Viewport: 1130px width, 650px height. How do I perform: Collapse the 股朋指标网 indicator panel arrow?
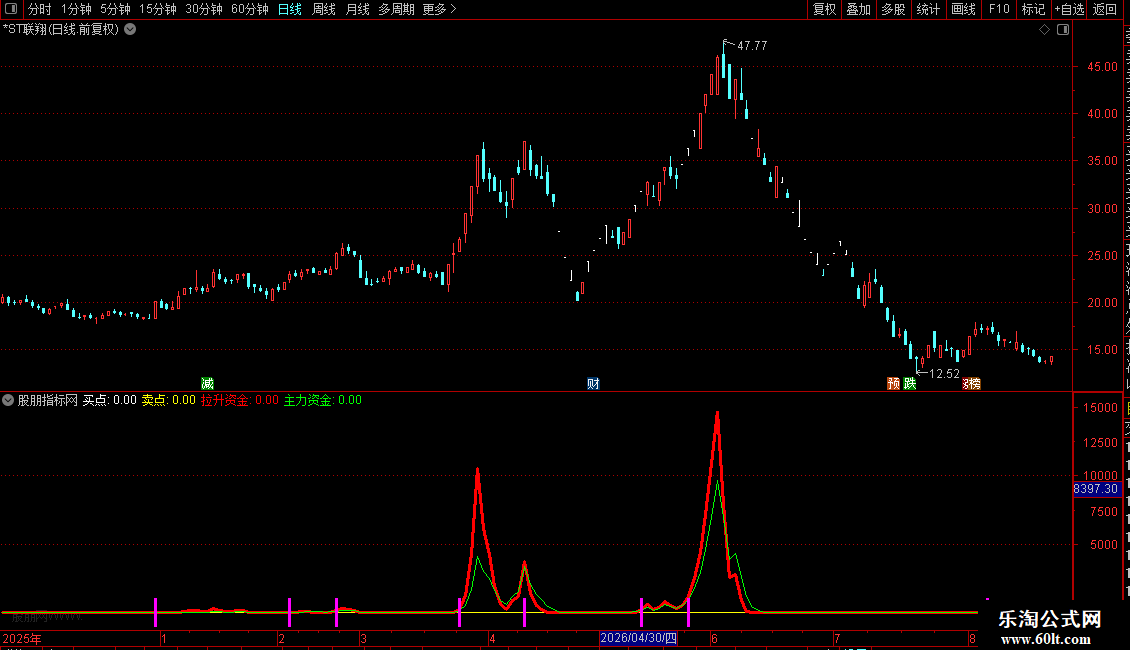coord(8,400)
